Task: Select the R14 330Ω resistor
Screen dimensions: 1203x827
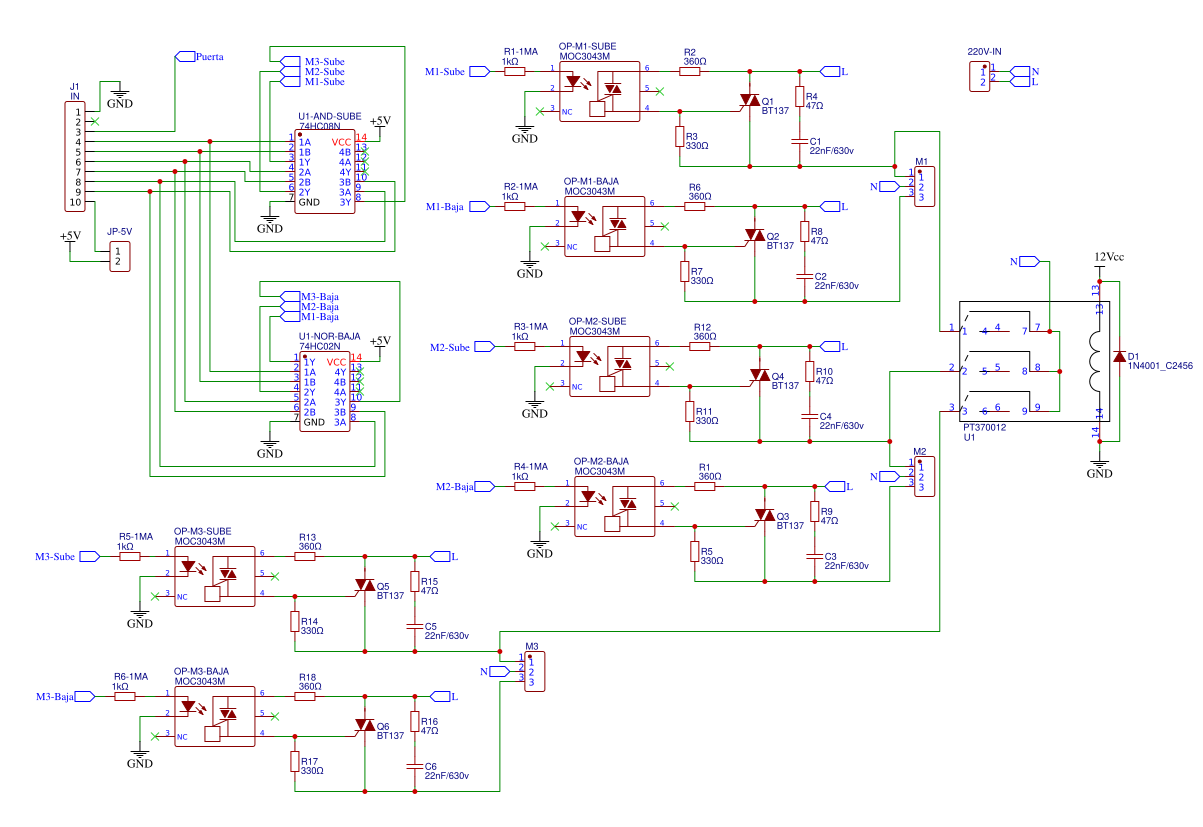Action: click(x=294, y=621)
